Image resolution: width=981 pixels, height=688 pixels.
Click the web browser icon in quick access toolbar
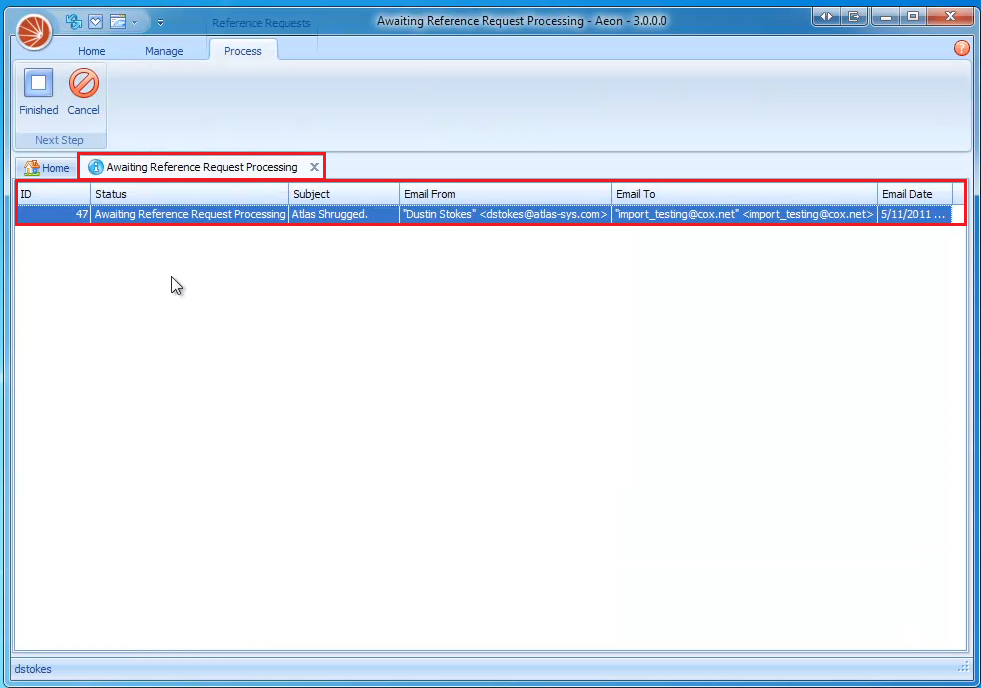117,20
